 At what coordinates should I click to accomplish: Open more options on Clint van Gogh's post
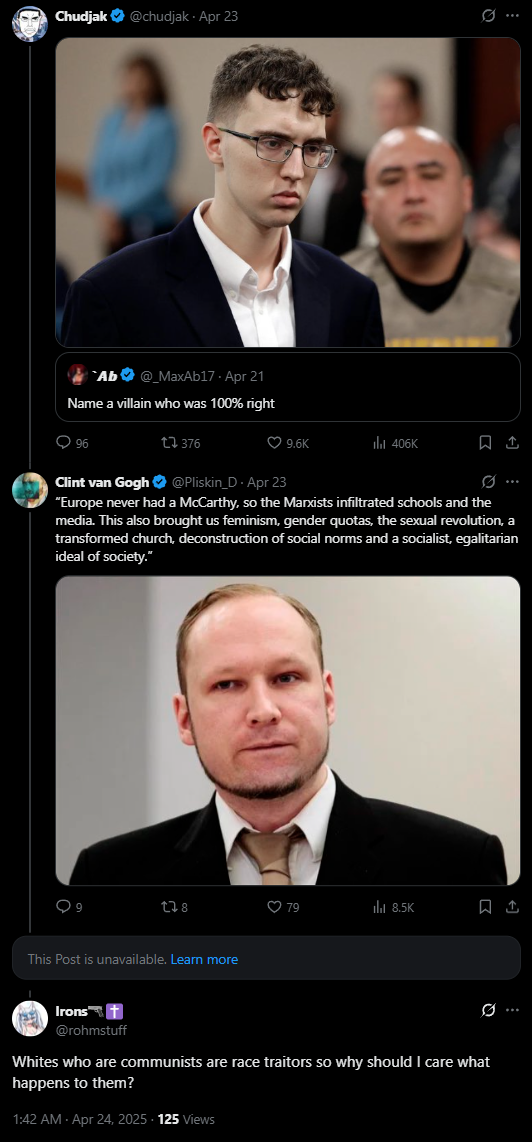pyautogui.click(x=512, y=481)
